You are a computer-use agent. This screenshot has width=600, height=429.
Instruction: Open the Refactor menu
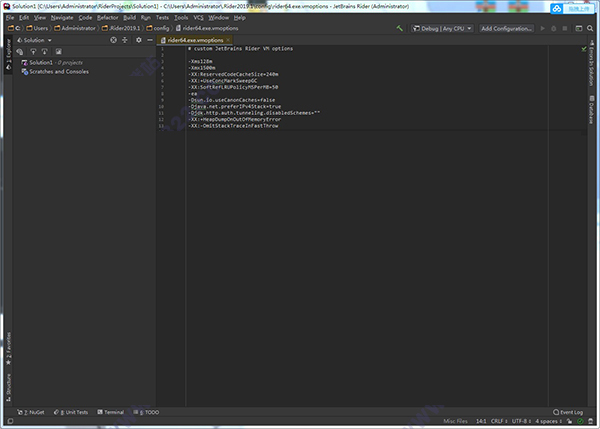click(108, 18)
